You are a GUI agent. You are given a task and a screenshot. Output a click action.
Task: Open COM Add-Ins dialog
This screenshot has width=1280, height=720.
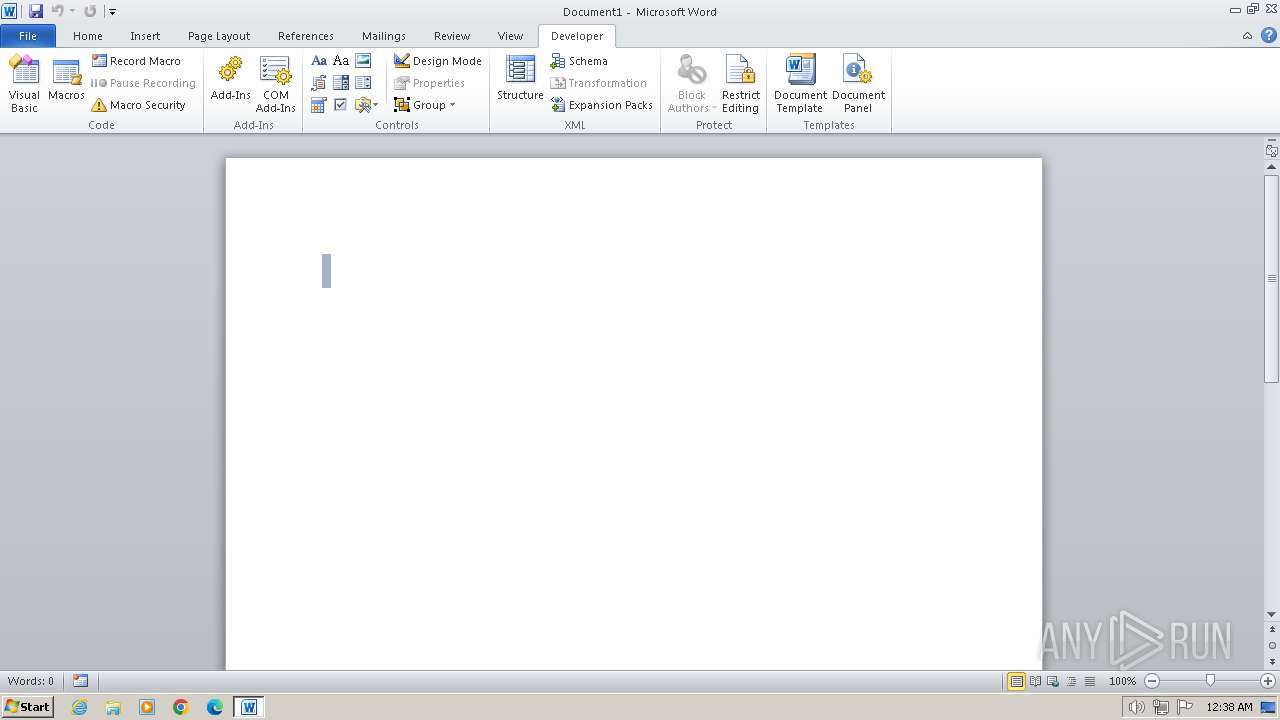coord(275,84)
